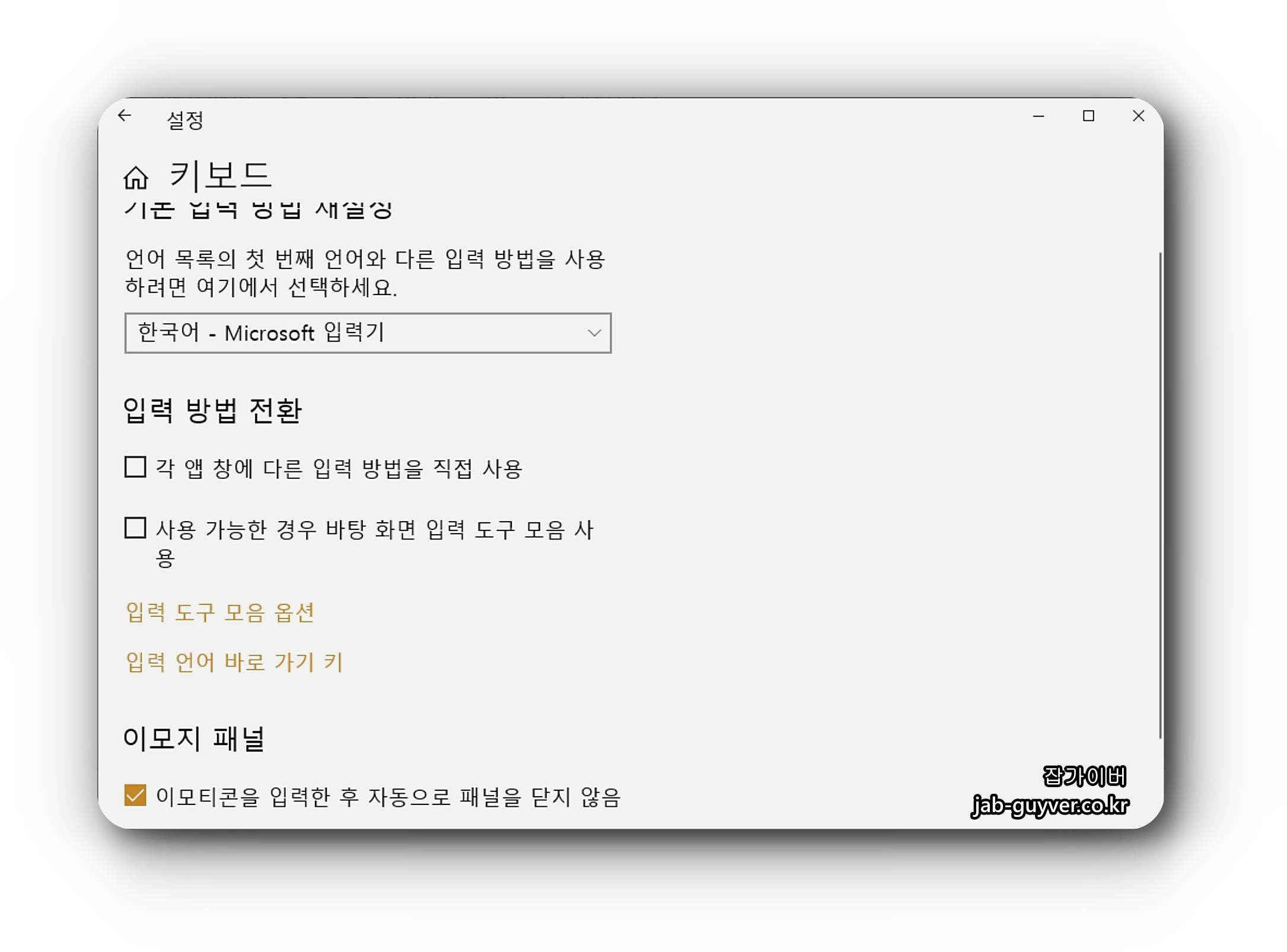Check 바탕 화면 입력 도구 모음 사용 box
Viewport: 1287px width, 952px height.
[135, 528]
